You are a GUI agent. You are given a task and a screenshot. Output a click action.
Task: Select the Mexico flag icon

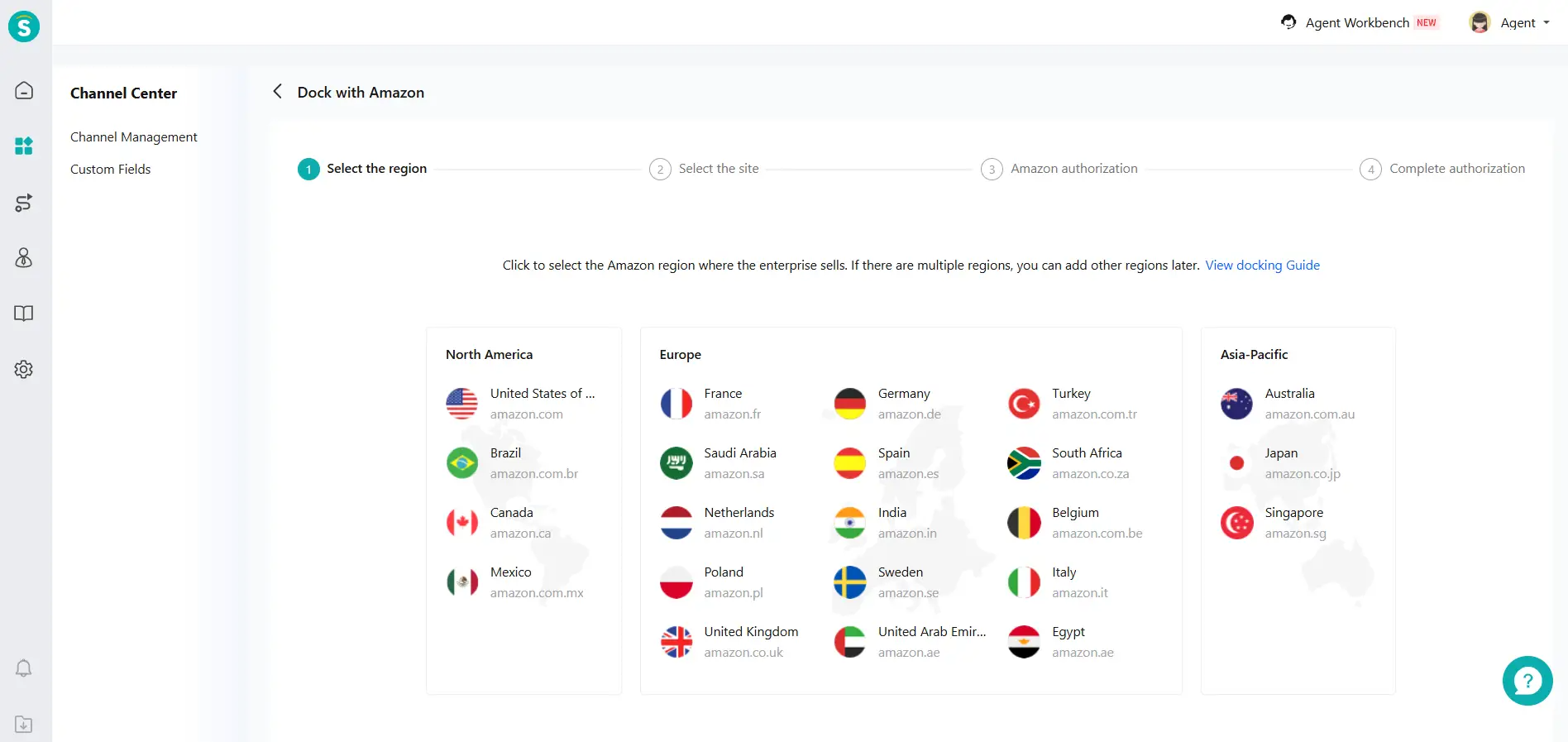pyautogui.click(x=462, y=582)
